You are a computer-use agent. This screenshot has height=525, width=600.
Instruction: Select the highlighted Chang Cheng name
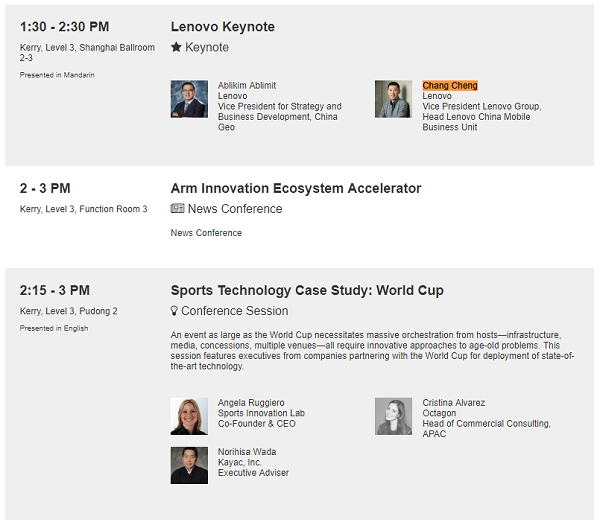coord(450,85)
